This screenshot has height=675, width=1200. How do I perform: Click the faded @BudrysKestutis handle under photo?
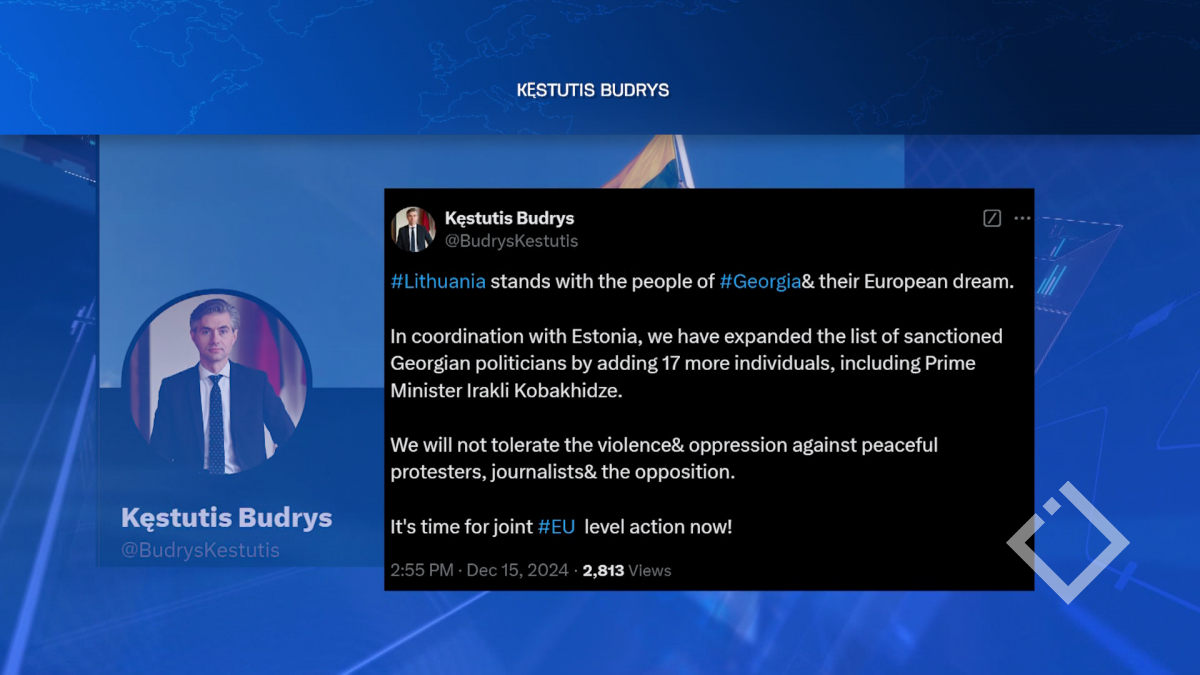pyautogui.click(x=200, y=550)
